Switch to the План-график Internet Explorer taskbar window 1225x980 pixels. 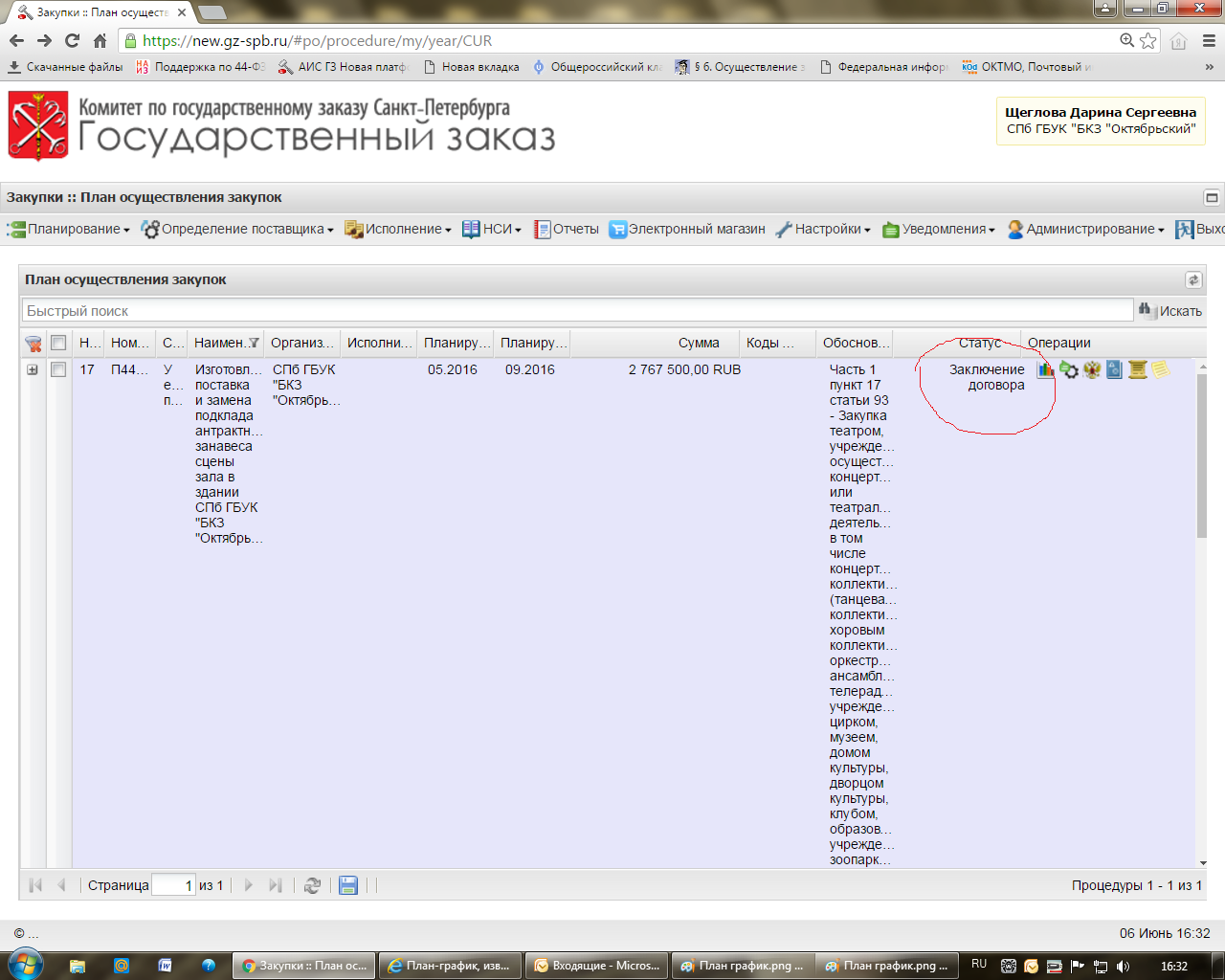tap(451, 966)
